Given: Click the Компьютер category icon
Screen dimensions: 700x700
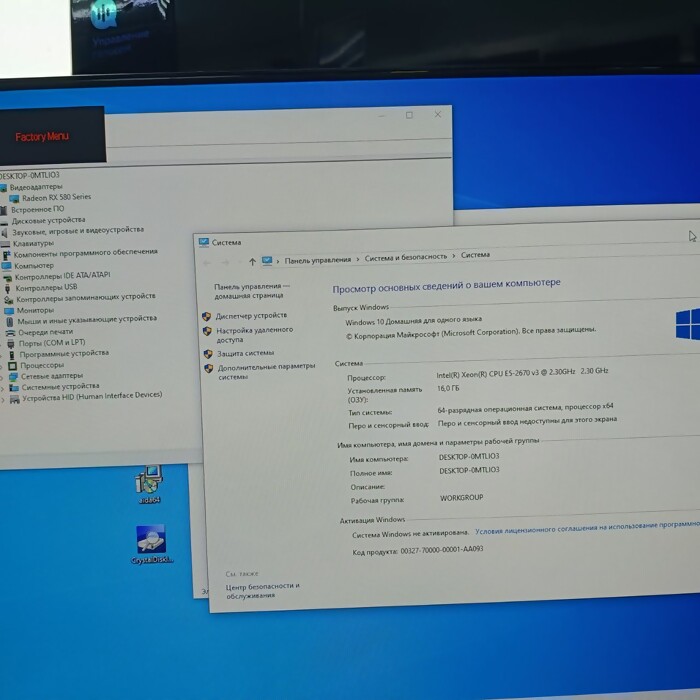Looking at the screenshot, I should [x=7, y=267].
